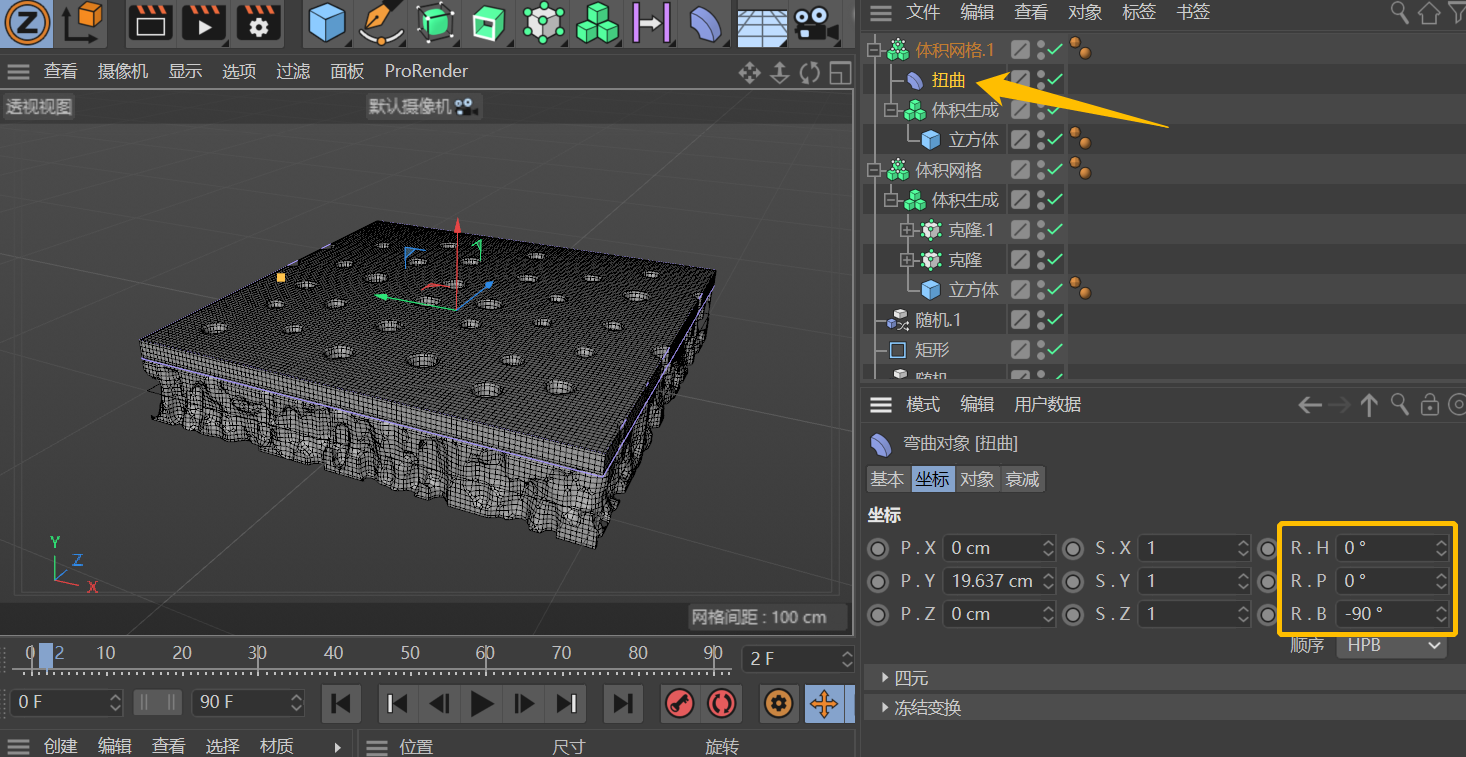Open the 顺序 HPB dropdown
Screen dimensions: 1466x757
pyautogui.click(x=1392, y=645)
